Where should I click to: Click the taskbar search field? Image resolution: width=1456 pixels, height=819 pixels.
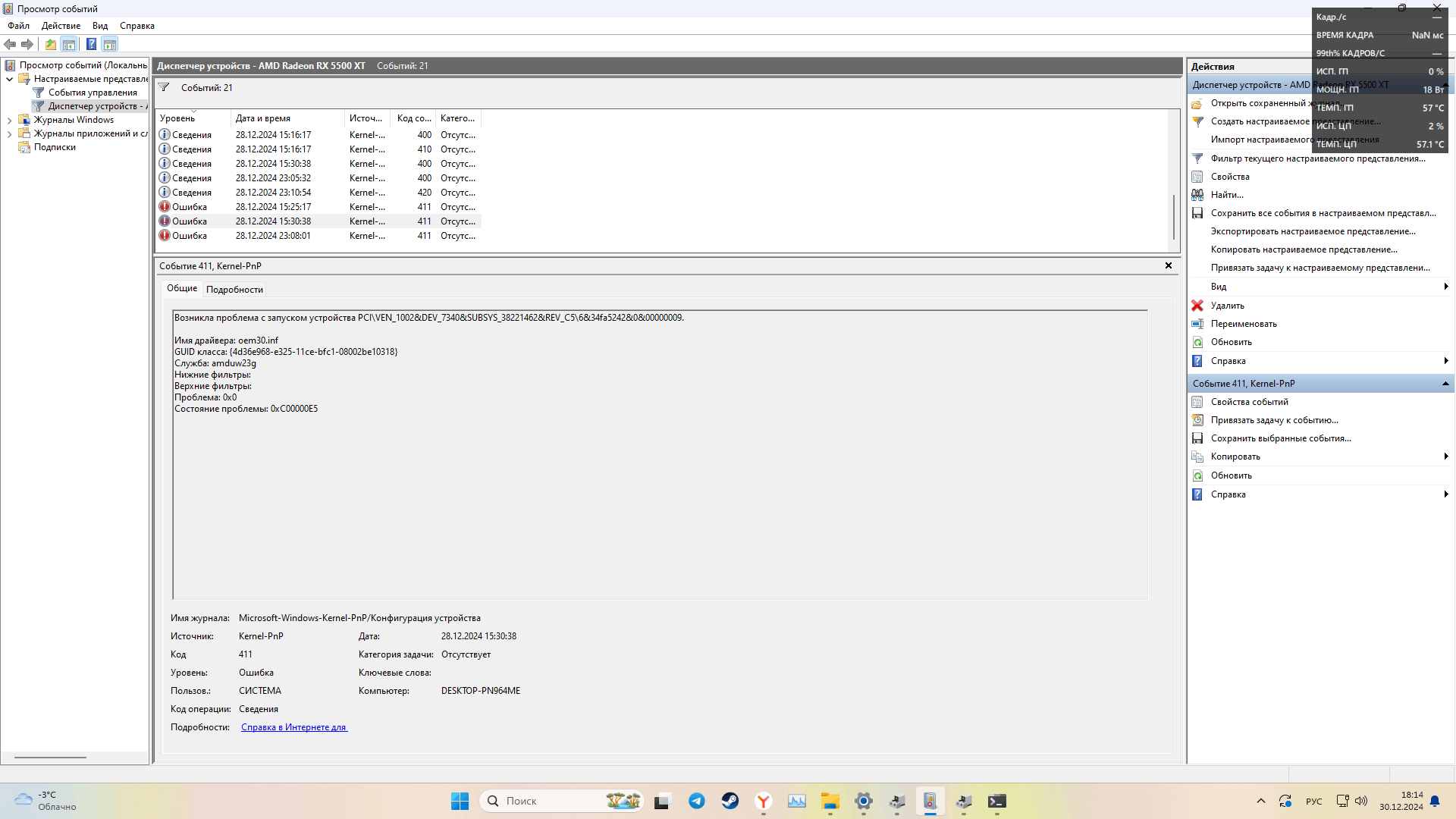tap(562, 801)
